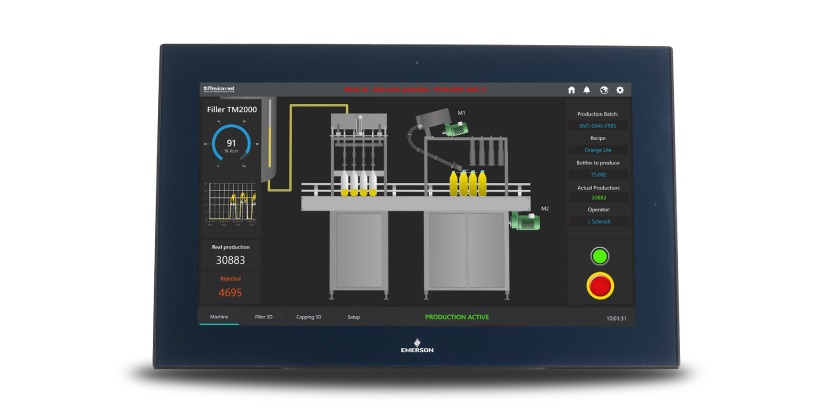This screenshot has height=418, width=836.
Task: Click the PRODUCTION ACTIVE status text
Action: [457, 317]
